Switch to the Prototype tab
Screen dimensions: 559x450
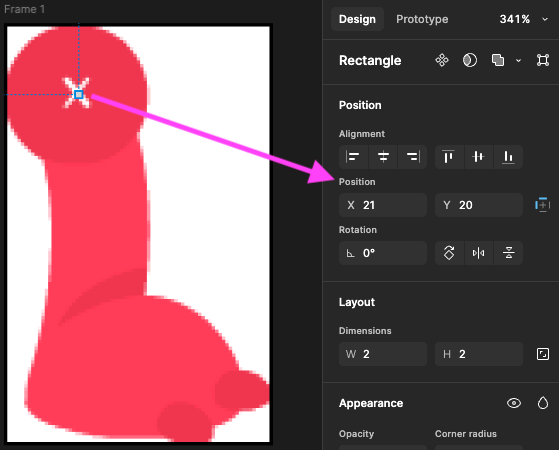[x=422, y=19]
